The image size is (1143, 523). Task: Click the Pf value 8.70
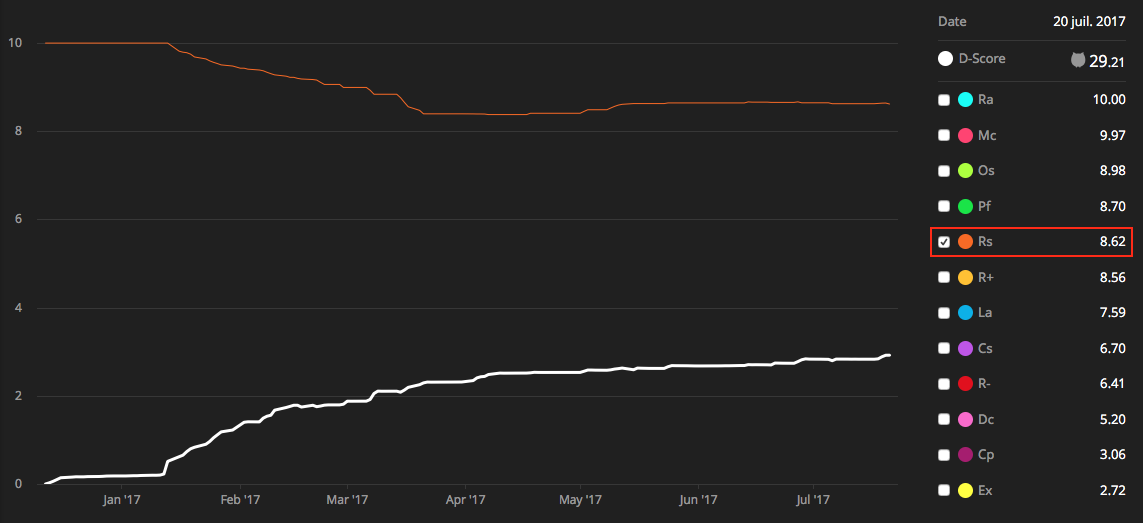tap(1113, 207)
